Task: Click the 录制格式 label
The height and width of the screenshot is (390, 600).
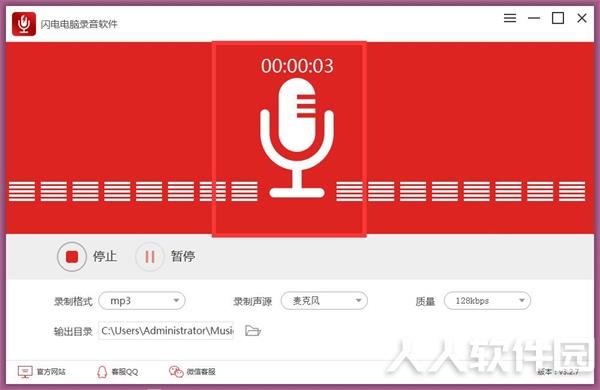Action: point(73,302)
